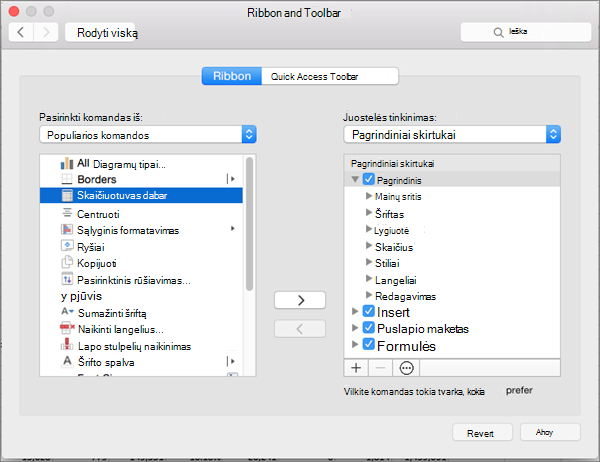Uncheck the Puslapio maketas checkbox
Screen dimensions: 600x462
[368, 327]
